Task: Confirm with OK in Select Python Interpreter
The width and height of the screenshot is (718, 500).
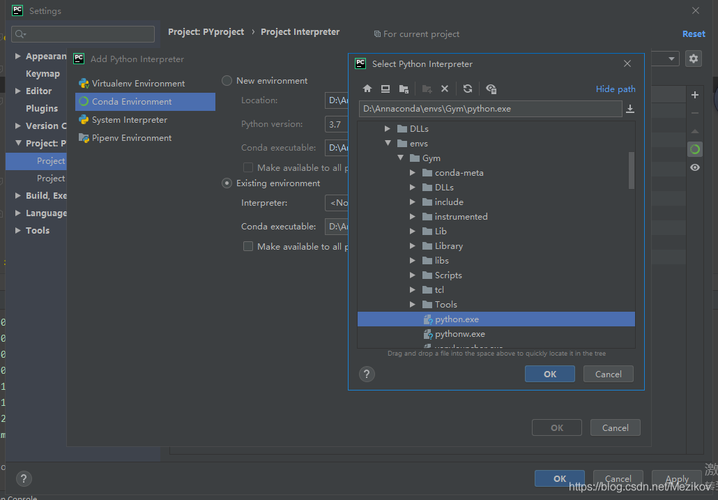Action: 549,374
